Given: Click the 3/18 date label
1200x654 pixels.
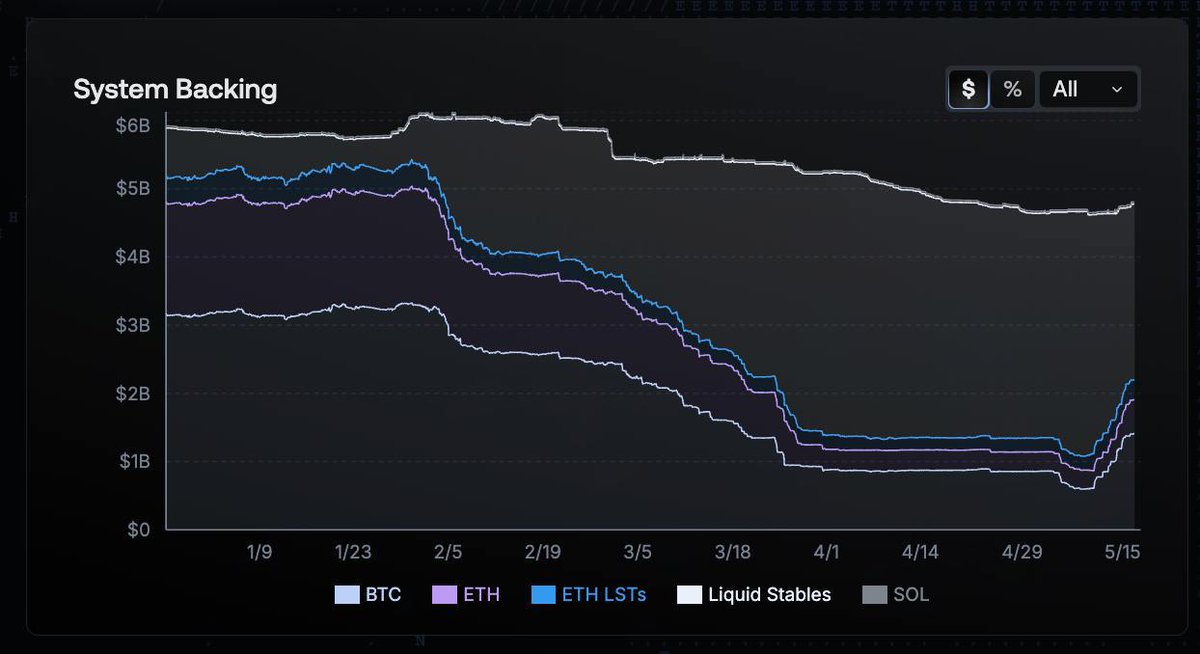Looking at the screenshot, I should point(733,551).
